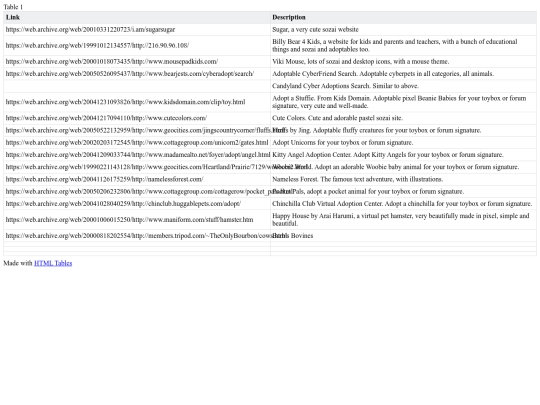Select the bearjests.com cyberadopt search URL
Viewport: 540px width, 405px height.
point(130,74)
